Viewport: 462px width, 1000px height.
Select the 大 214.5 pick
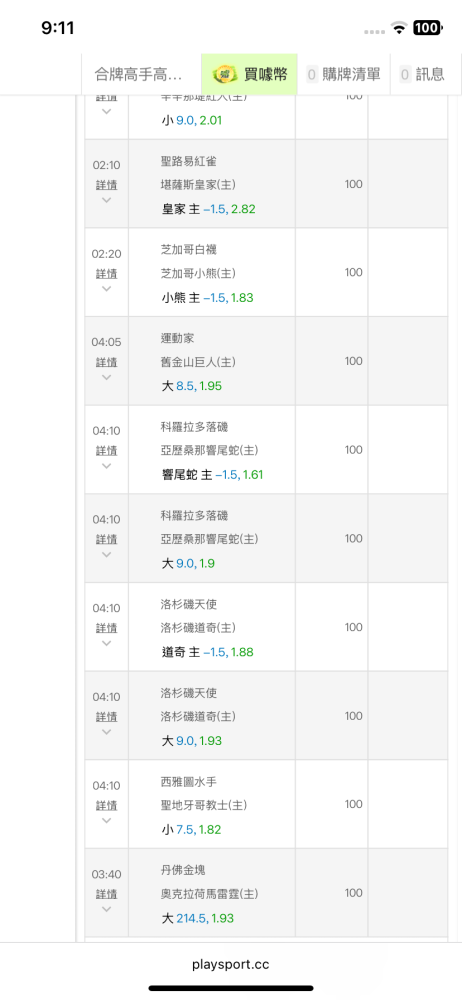click(198, 918)
